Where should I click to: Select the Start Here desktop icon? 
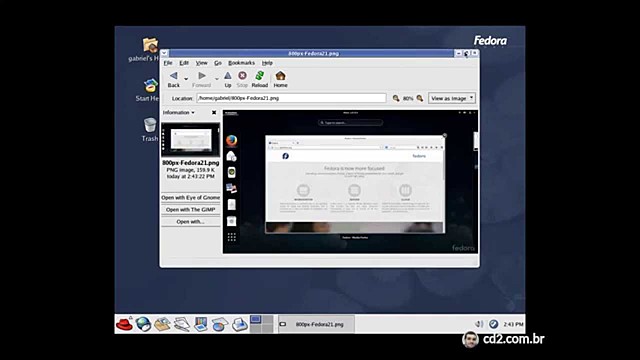tap(148, 90)
